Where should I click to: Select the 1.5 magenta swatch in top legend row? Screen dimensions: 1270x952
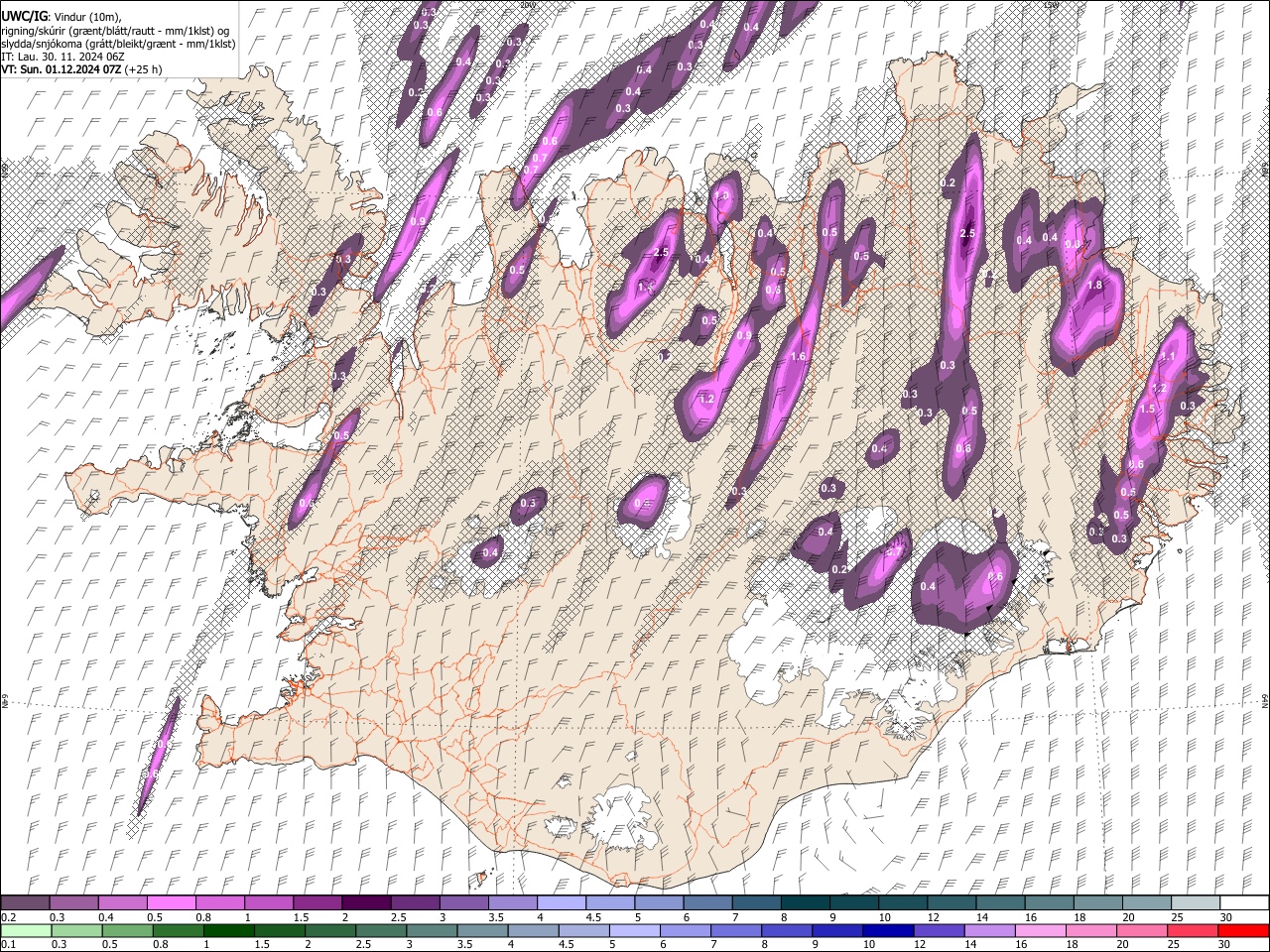tap(317, 903)
